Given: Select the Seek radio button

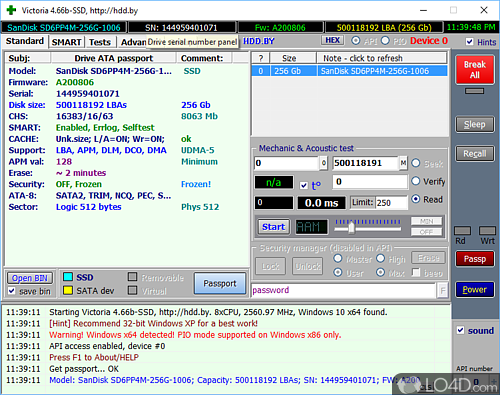Looking at the screenshot, I should click(x=416, y=163).
